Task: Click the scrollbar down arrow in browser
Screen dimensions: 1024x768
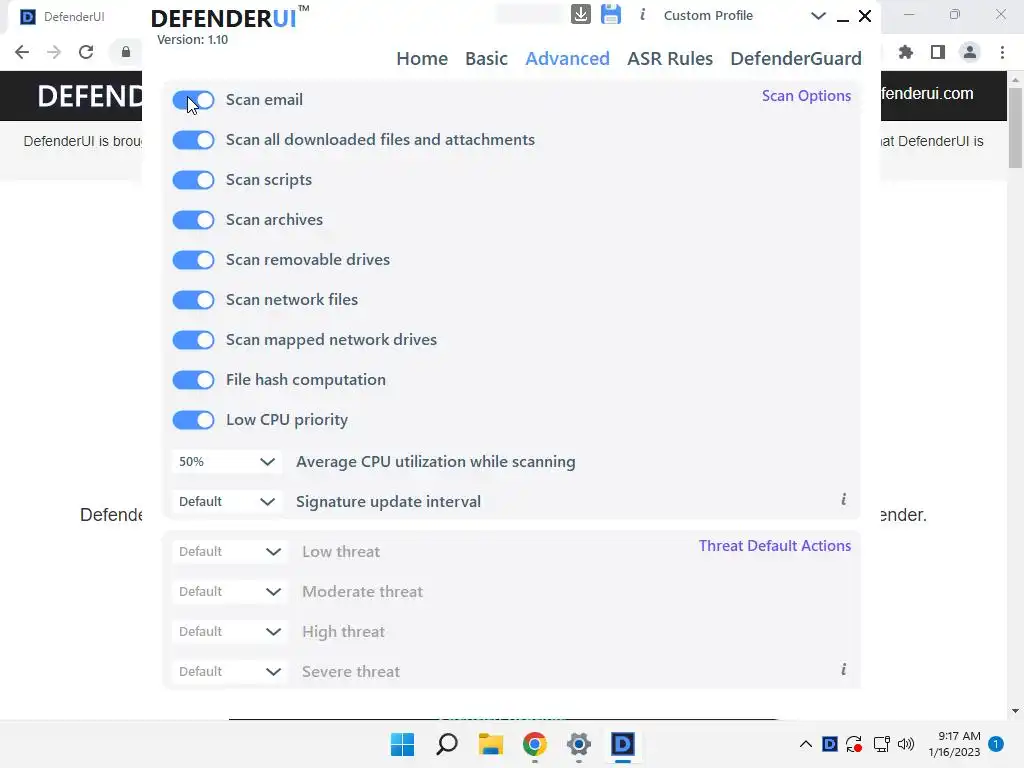Action: point(1016,711)
